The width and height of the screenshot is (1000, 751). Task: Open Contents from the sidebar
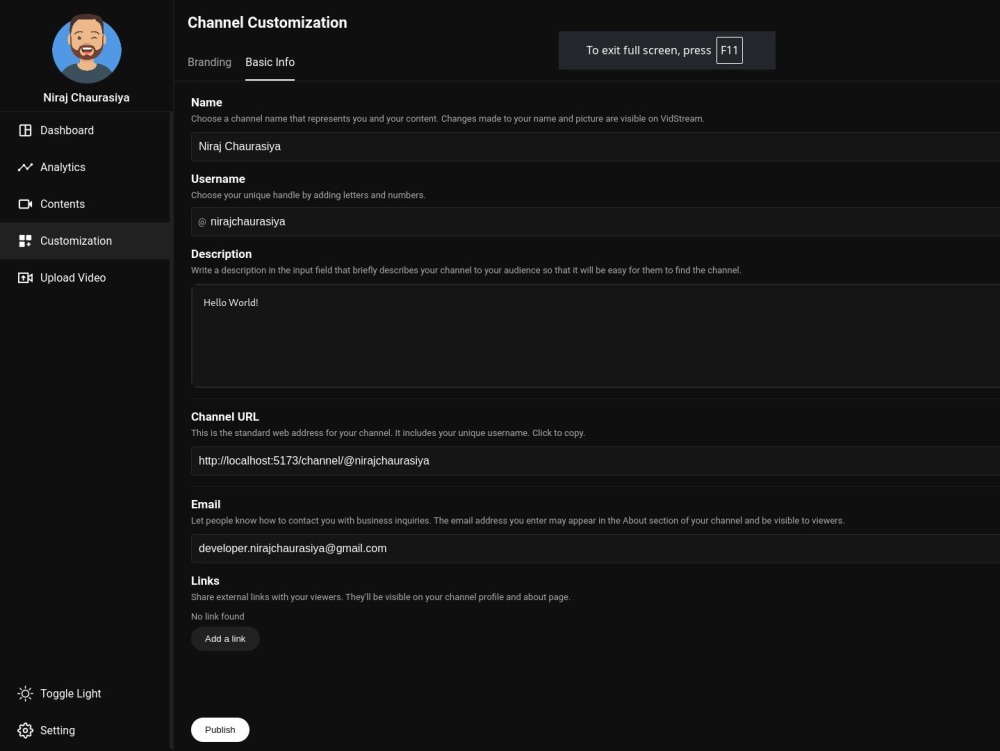pos(85,204)
